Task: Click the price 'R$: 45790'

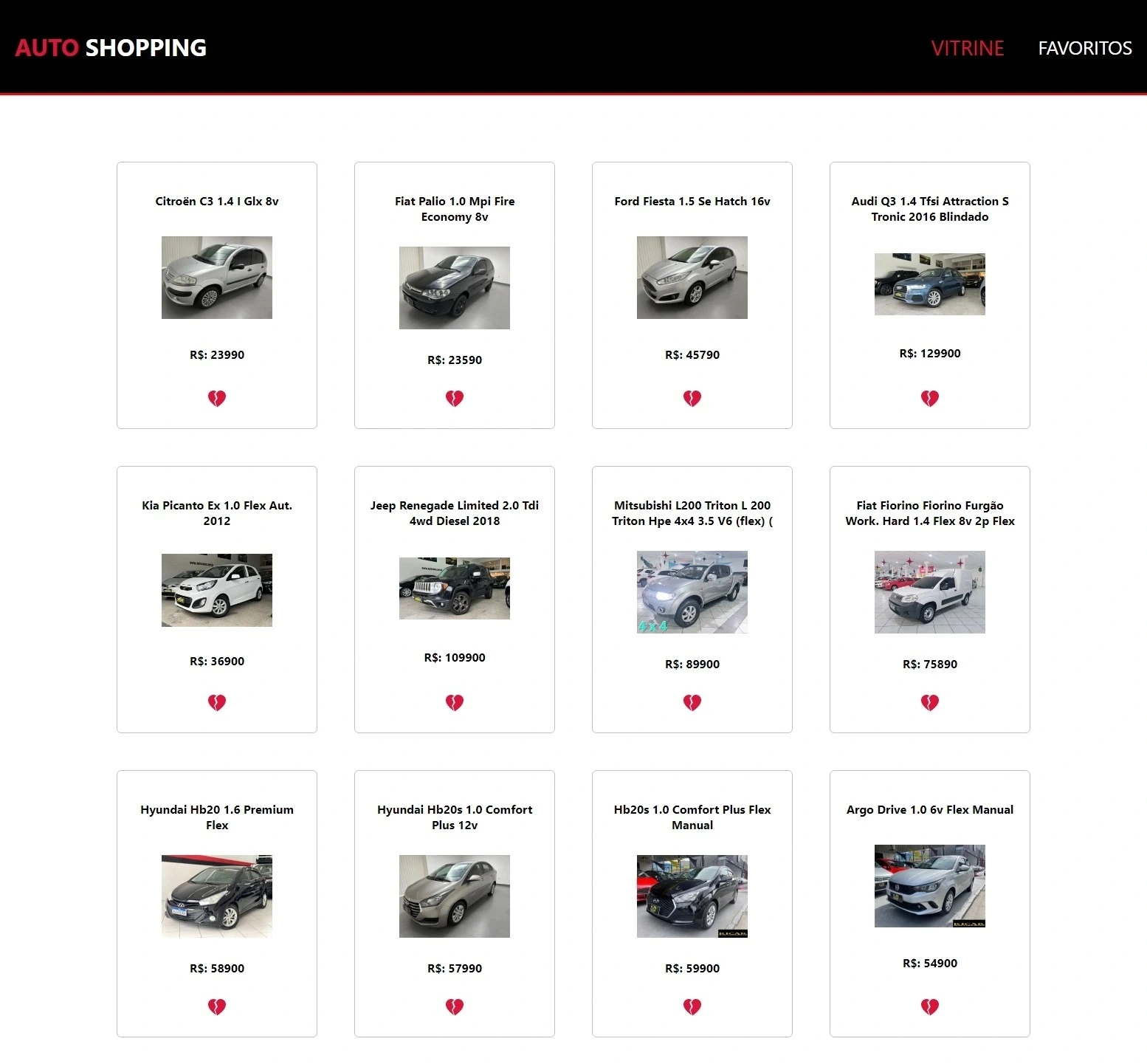Action: (692, 355)
